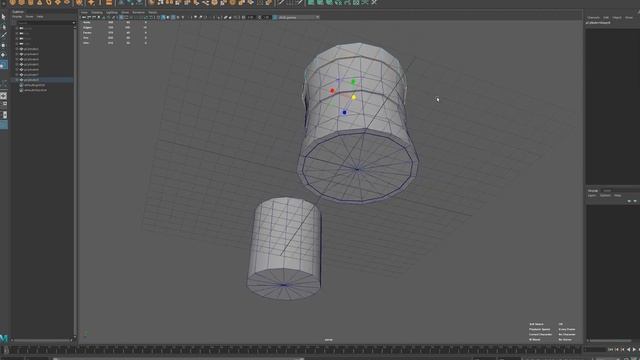This screenshot has width=640, height=360.
Task: Click the play backward button
Action: pos(629,349)
